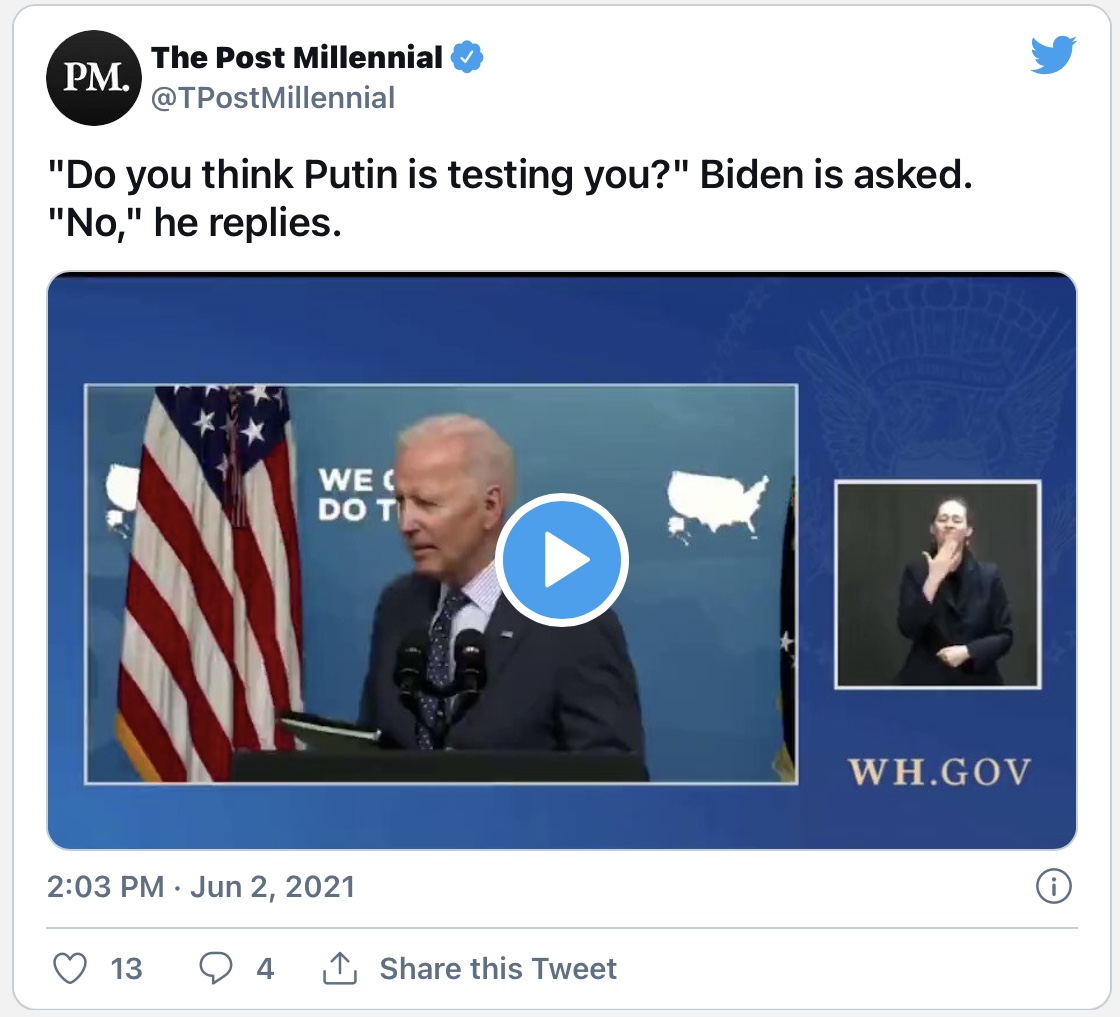Click the 4 replies count

click(x=265, y=969)
